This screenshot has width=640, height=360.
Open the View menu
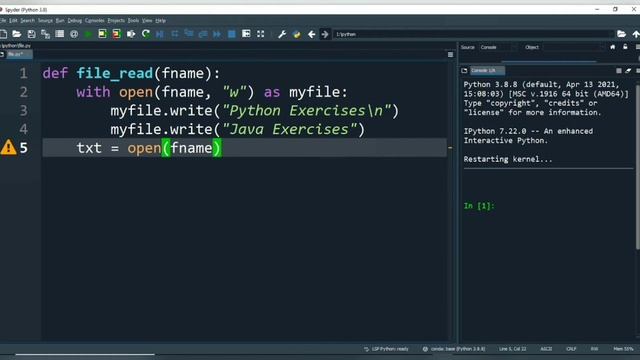click(x=147, y=20)
